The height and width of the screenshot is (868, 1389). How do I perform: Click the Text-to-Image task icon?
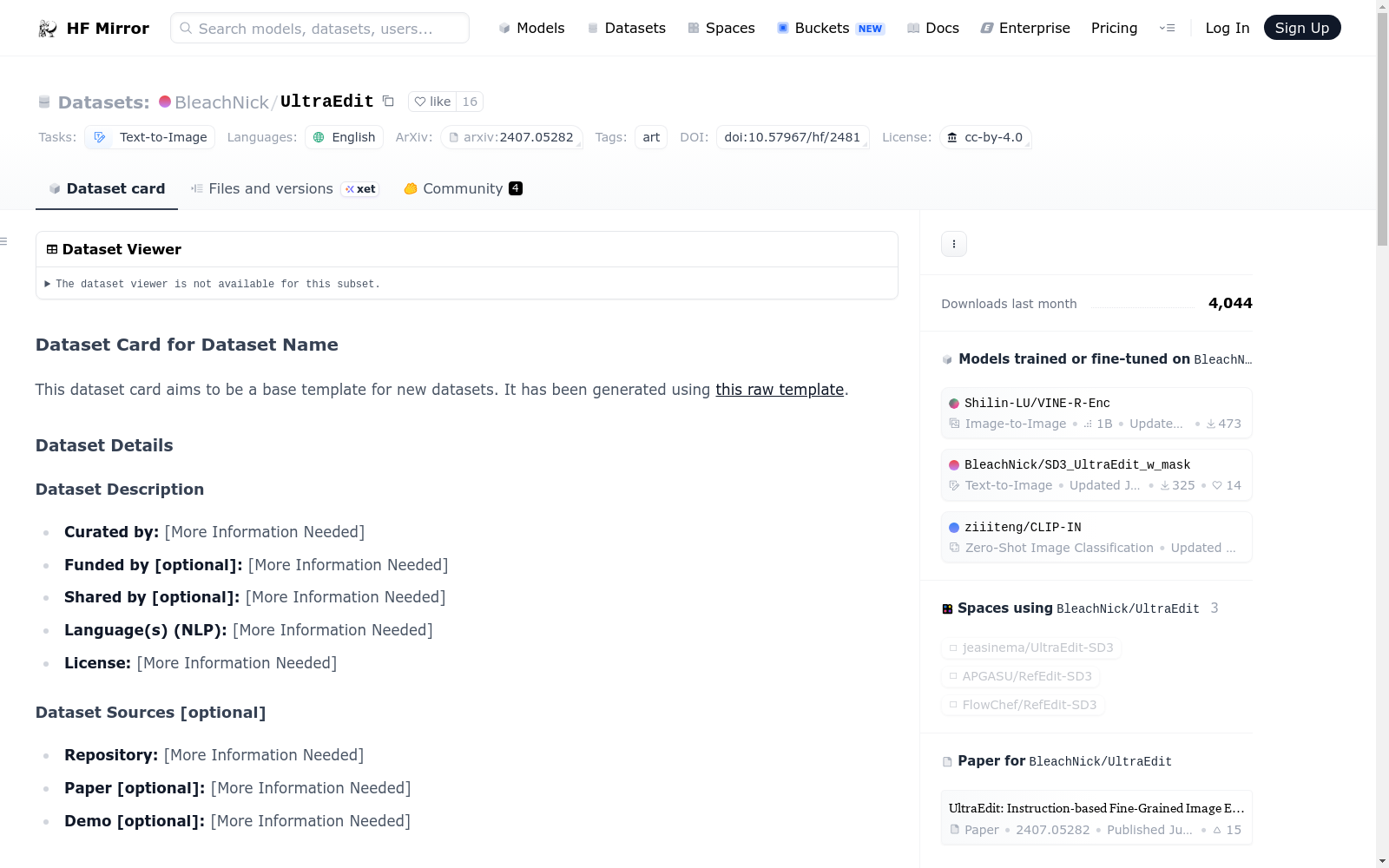click(100, 137)
